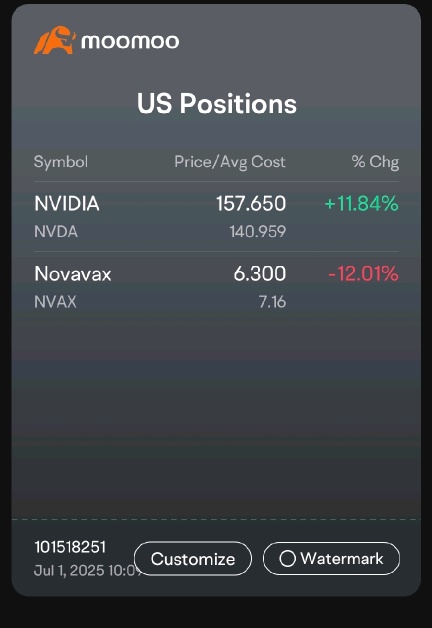Open the NVIDIA position row

(x=217, y=217)
